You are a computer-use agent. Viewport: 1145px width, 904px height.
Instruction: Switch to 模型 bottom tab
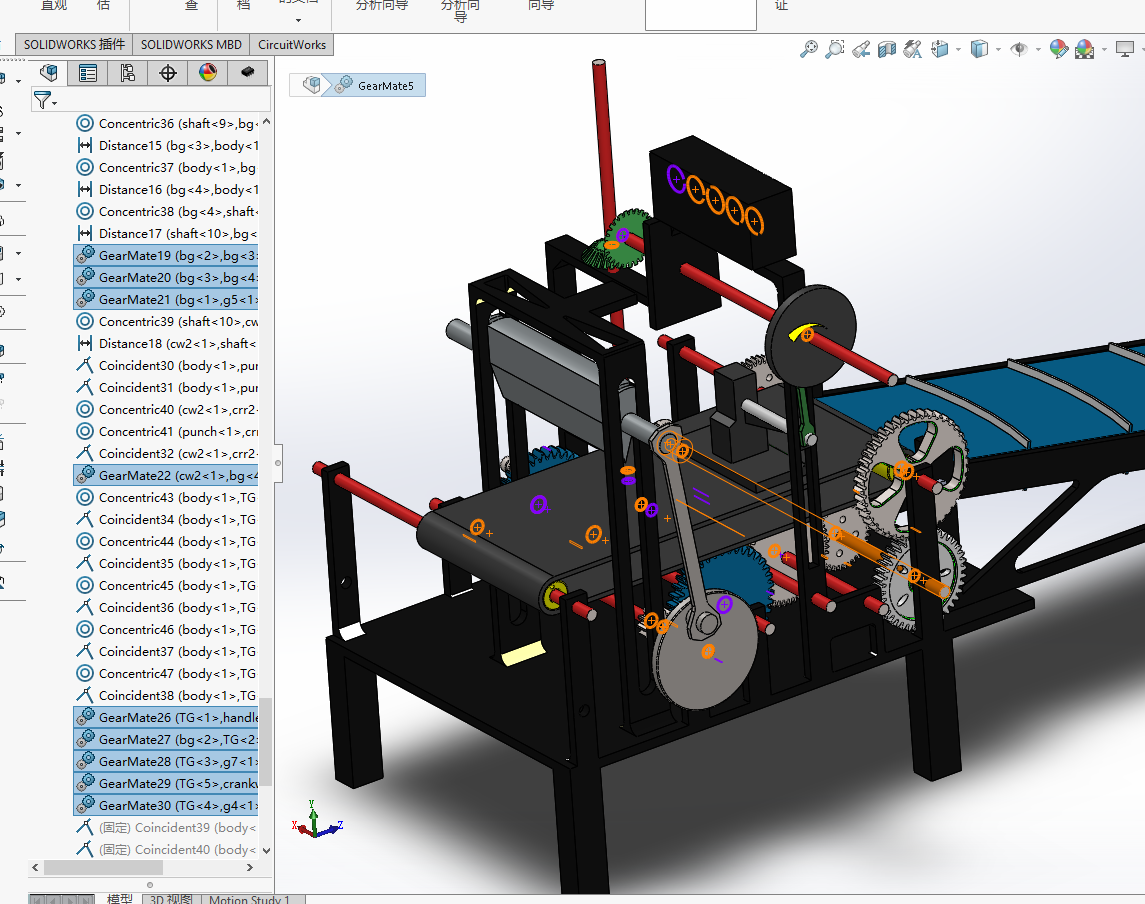pos(120,899)
